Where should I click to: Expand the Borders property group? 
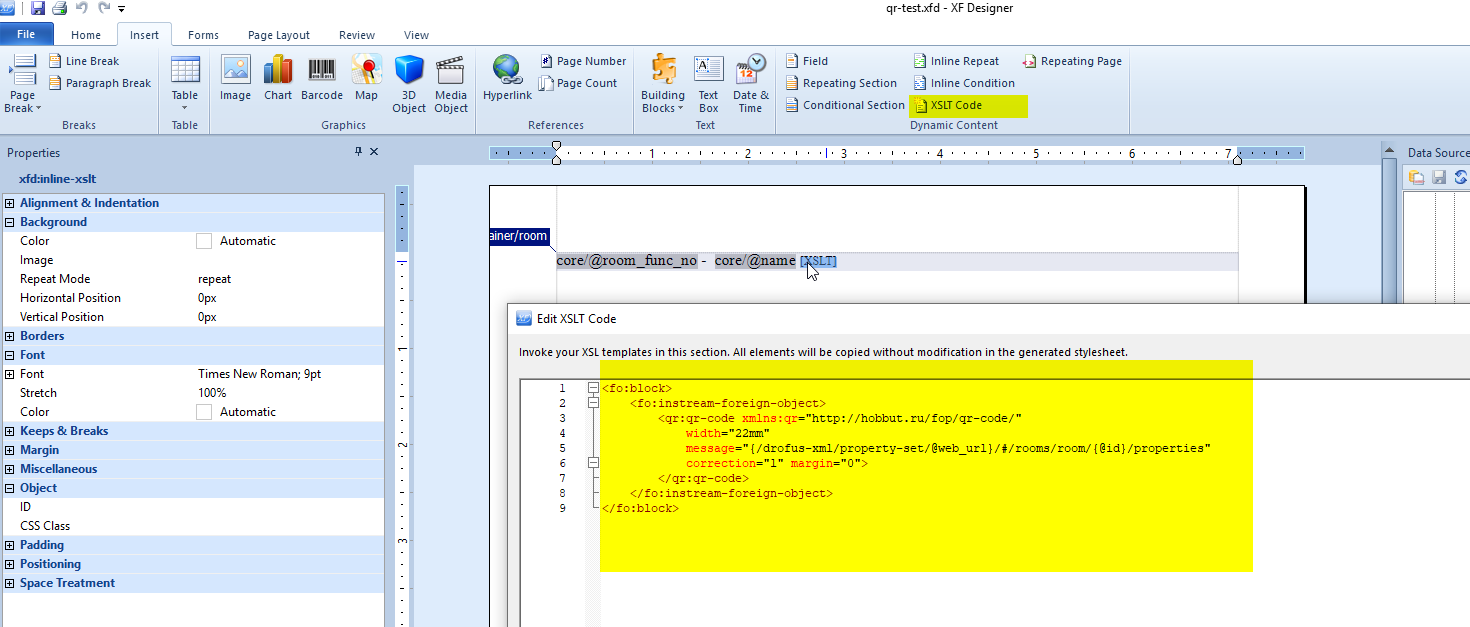tap(10, 336)
